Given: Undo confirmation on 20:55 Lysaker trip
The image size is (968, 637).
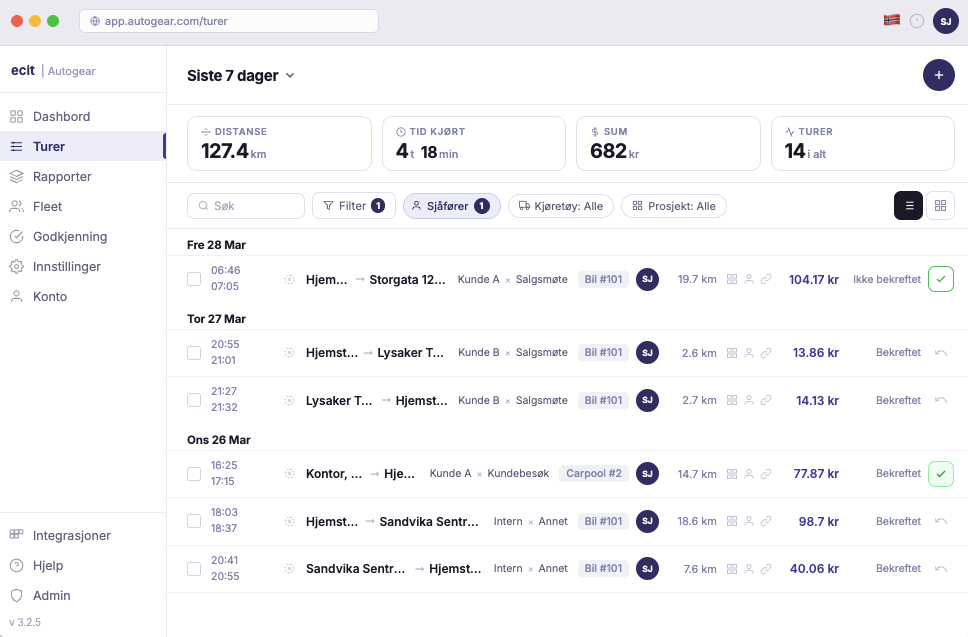Looking at the screenshot, I should 940,353.
